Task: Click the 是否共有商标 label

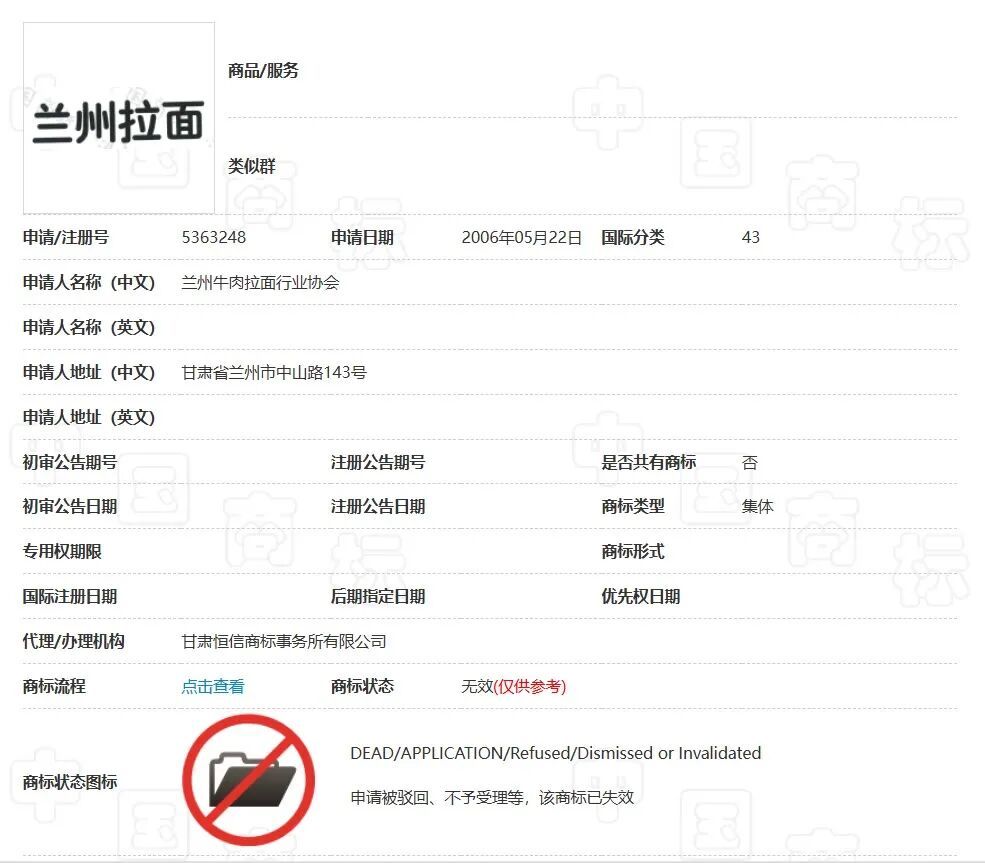Action: [x=648, y=463]
